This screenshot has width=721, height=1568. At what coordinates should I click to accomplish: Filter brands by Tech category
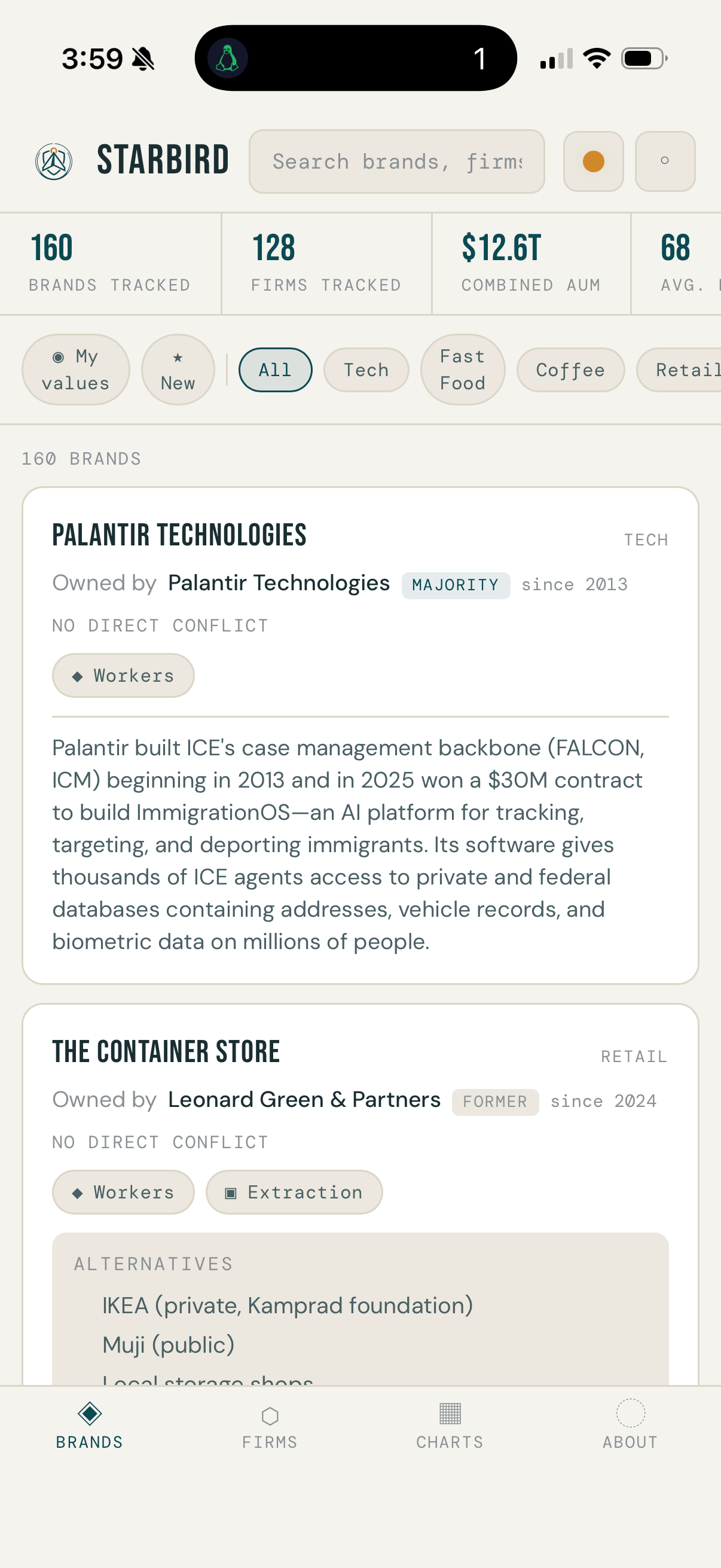pyautogui.click(x=366, y=370)
